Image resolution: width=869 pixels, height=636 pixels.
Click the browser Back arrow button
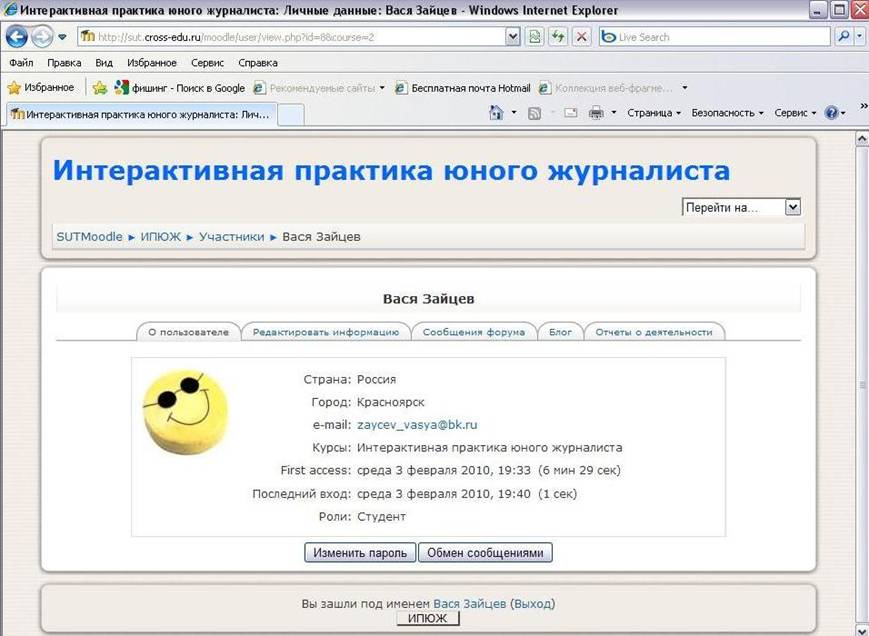click(x=17, y=37)
